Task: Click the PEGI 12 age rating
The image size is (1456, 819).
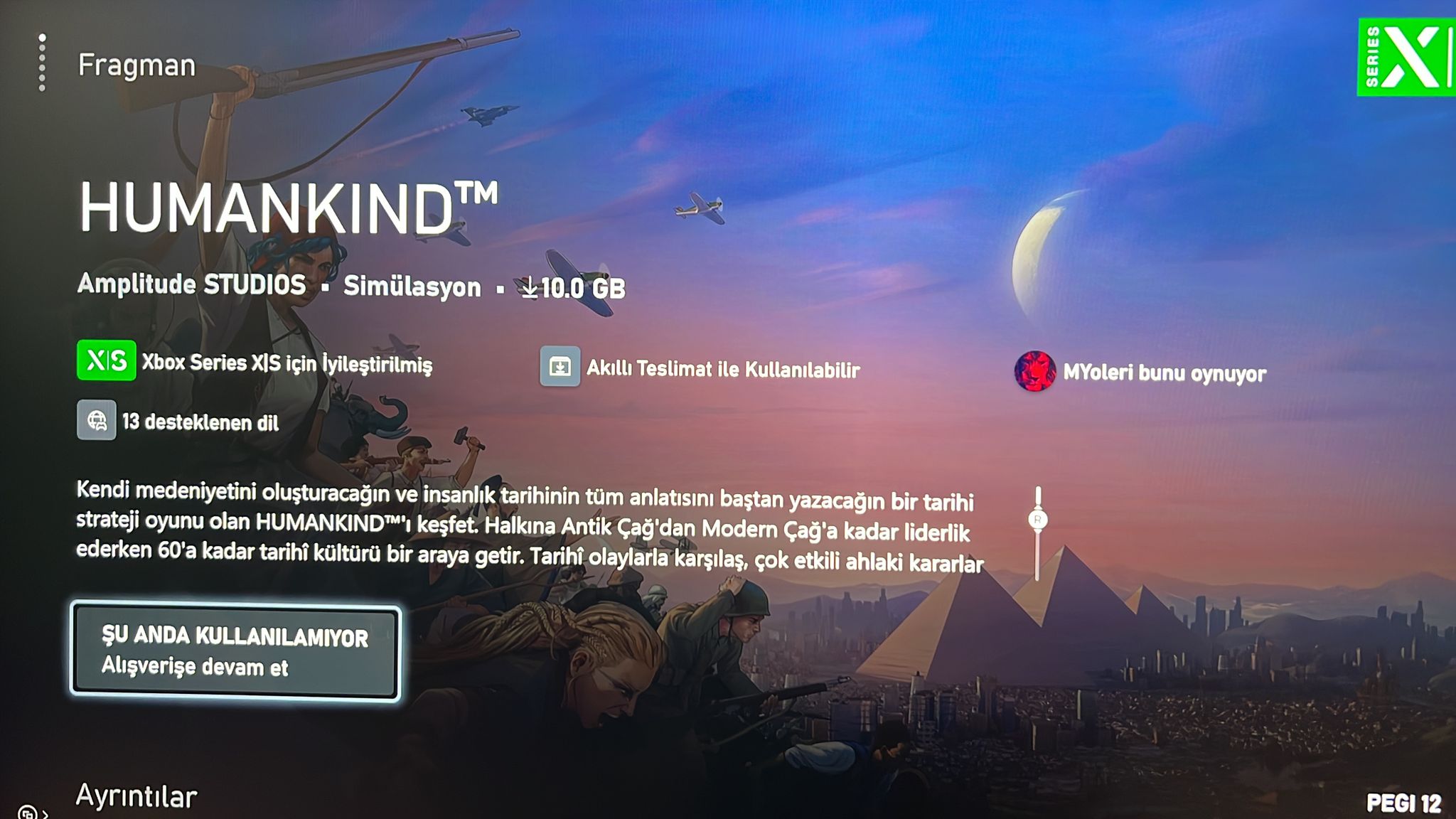Action: click(x=1404, y=803)
